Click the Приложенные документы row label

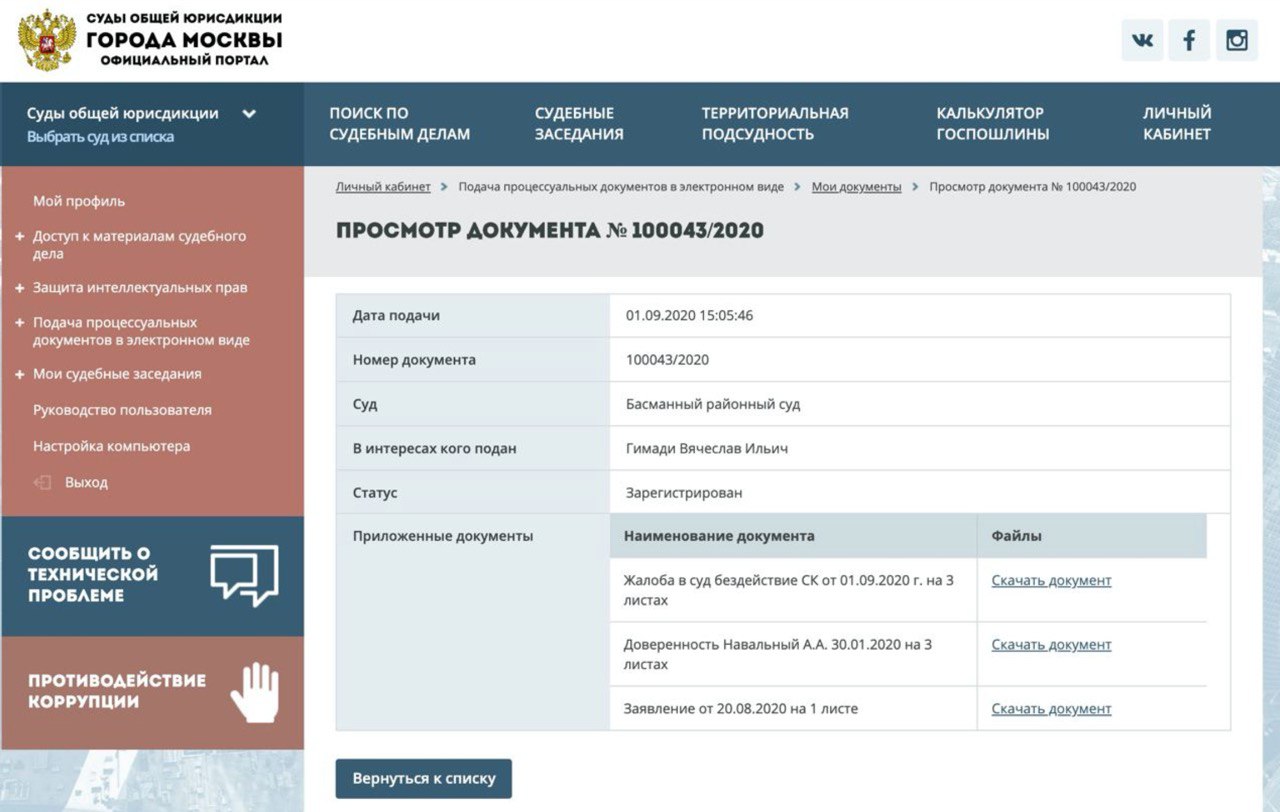pos(443,536)
